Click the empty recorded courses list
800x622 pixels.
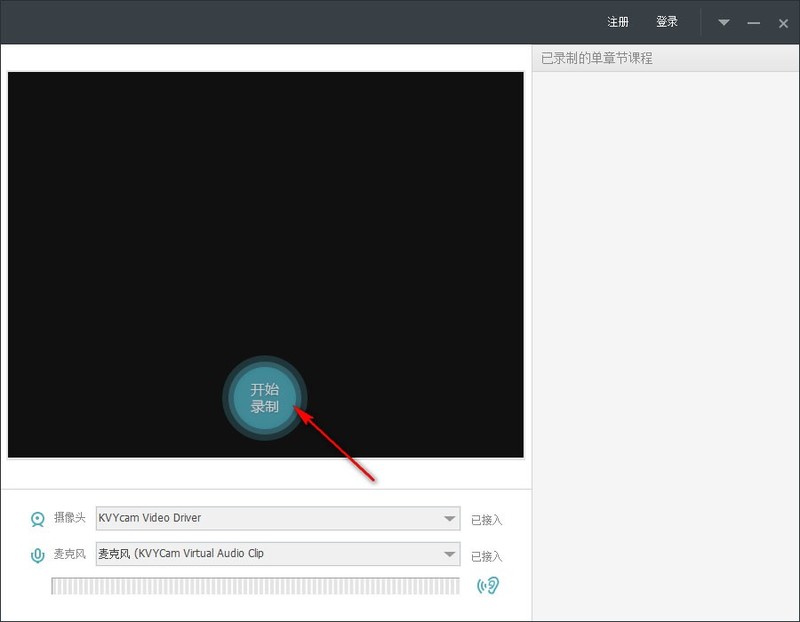tap(666, 346)
